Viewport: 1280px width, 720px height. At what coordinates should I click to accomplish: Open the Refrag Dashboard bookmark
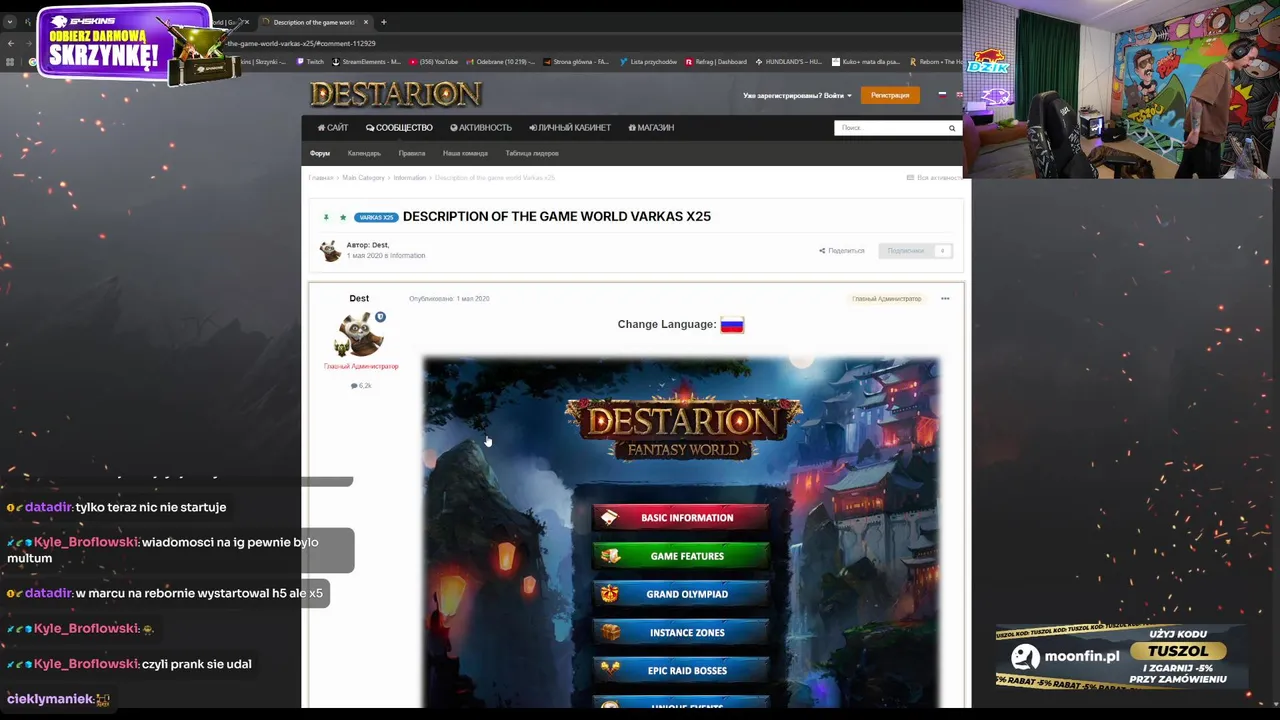[x=716, y=62]
